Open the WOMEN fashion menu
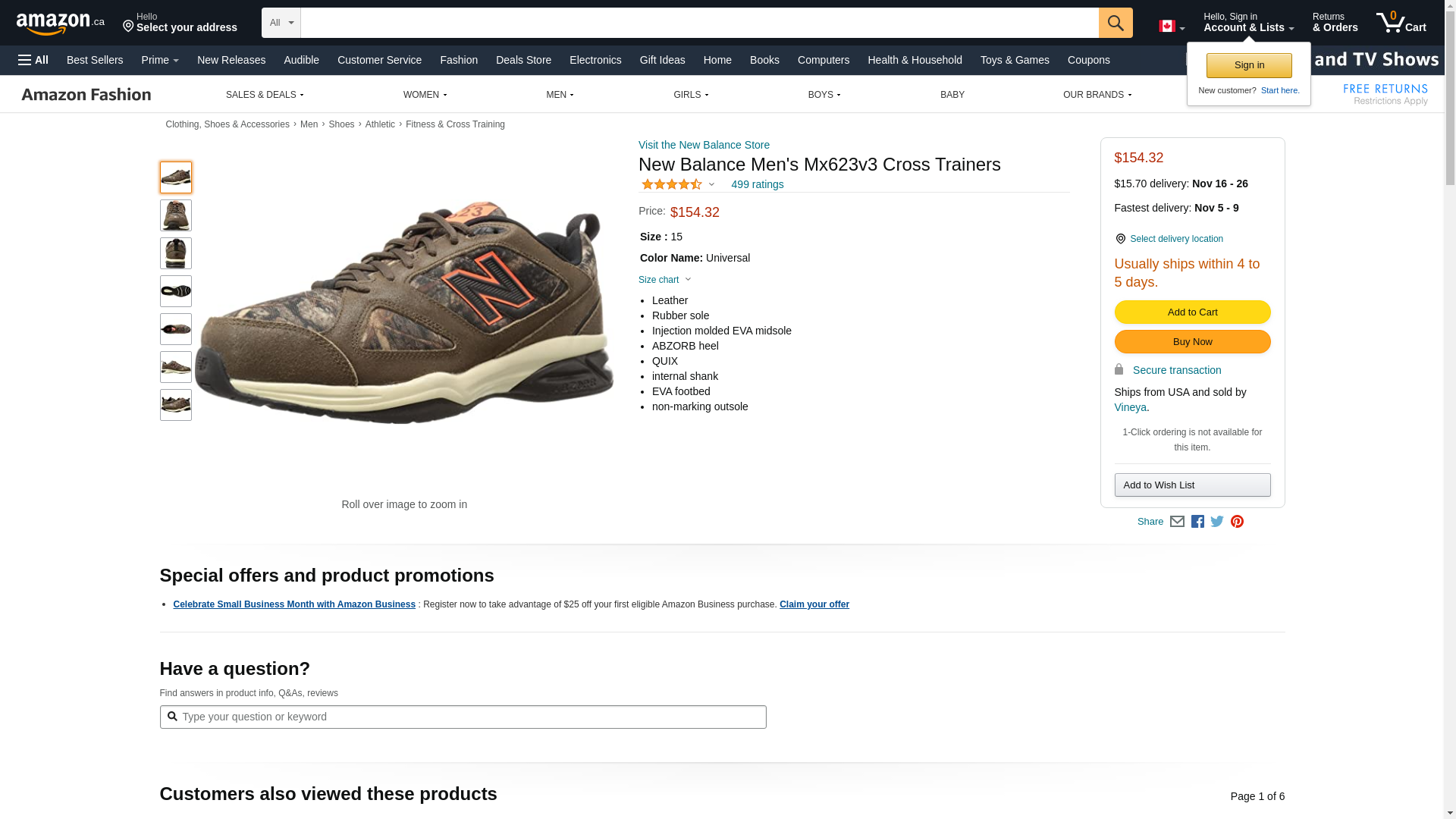The height and width of the screenshot is (819, 1456). 425,95
